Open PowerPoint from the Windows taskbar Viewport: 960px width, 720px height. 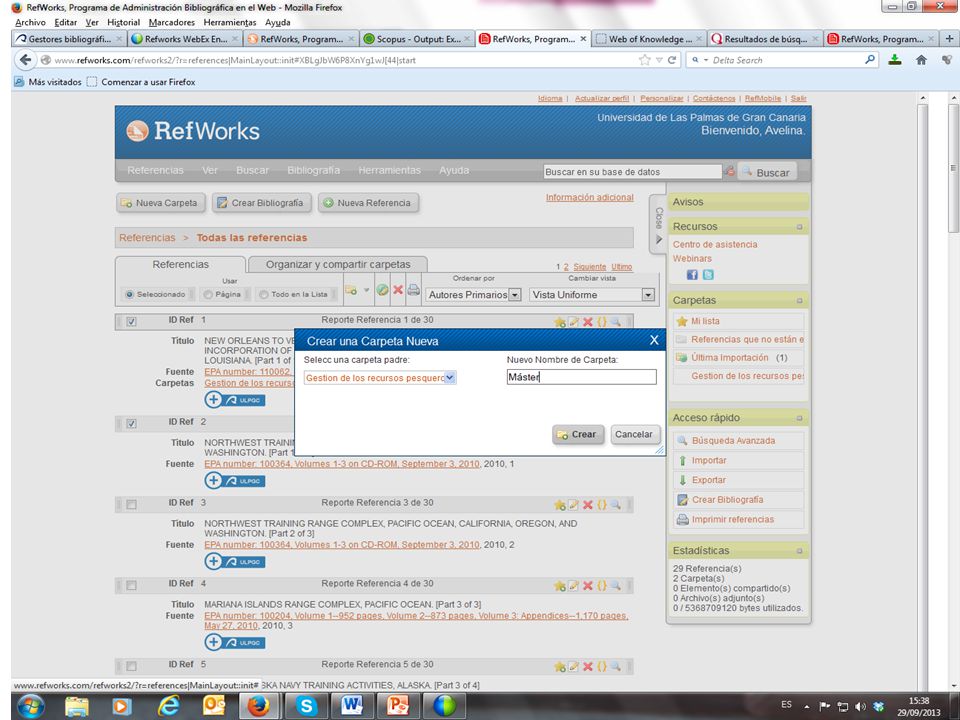(x=398, y=706)
